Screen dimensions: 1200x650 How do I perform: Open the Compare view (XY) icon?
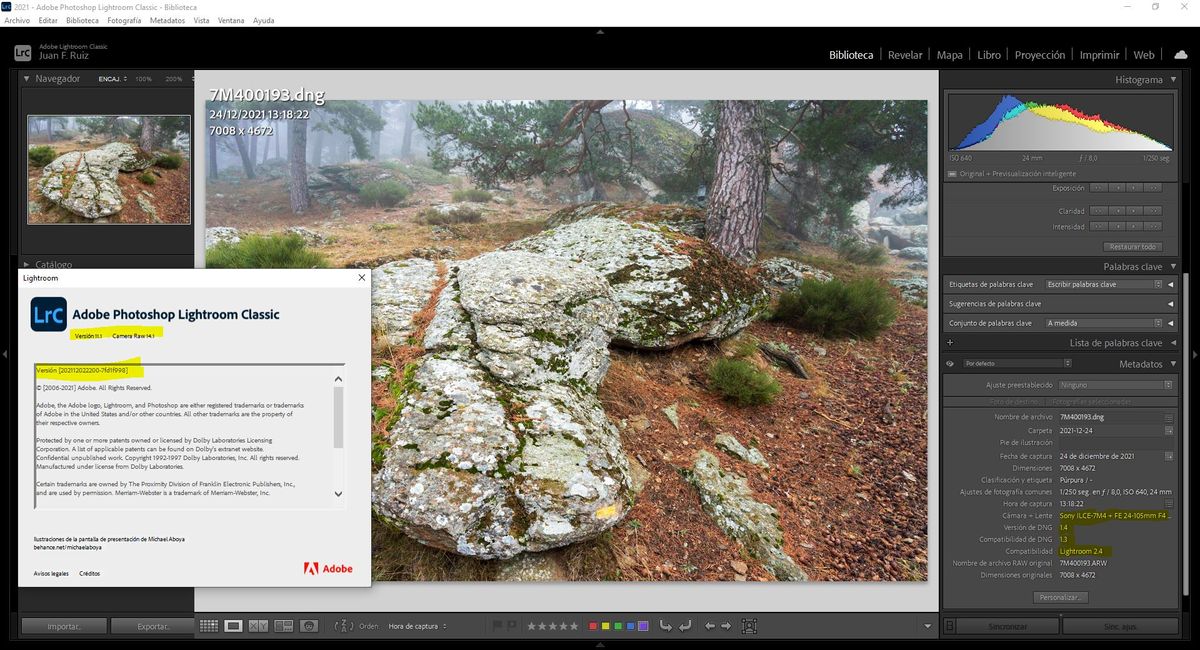pyautogui.click(x=258, y=626)
